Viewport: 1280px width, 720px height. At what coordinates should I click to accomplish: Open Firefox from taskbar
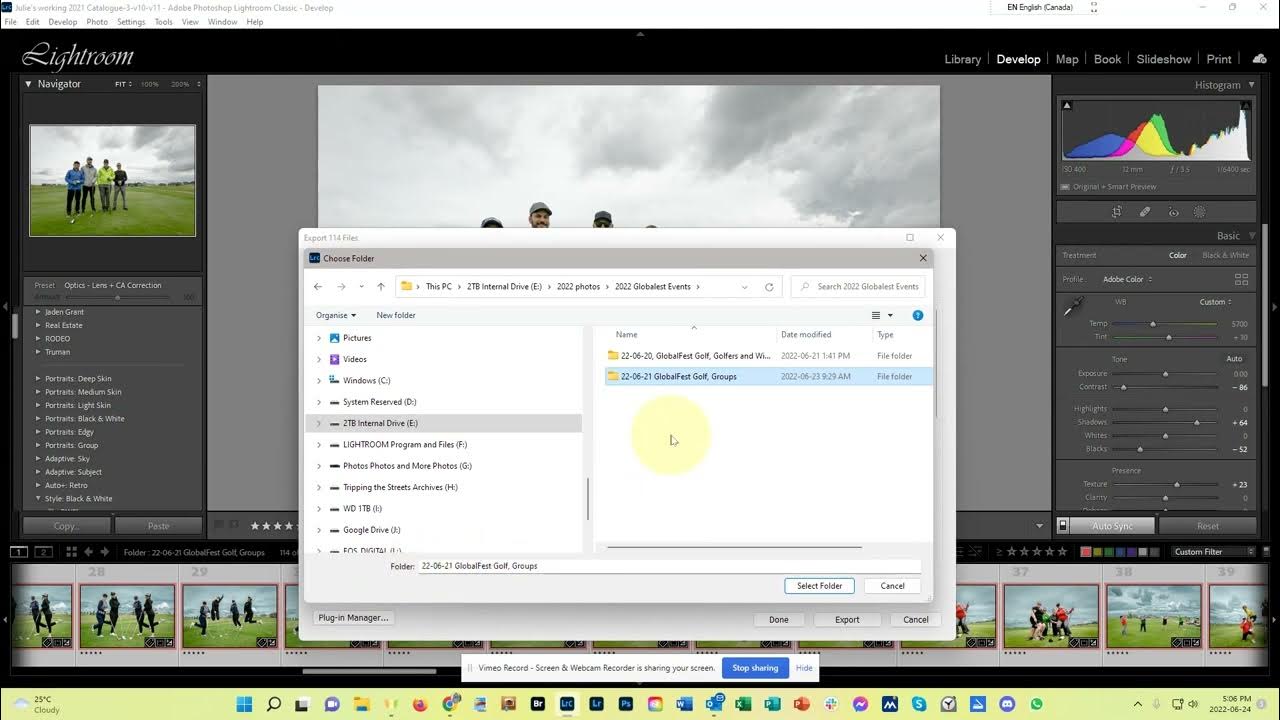(x=420, y=704)
